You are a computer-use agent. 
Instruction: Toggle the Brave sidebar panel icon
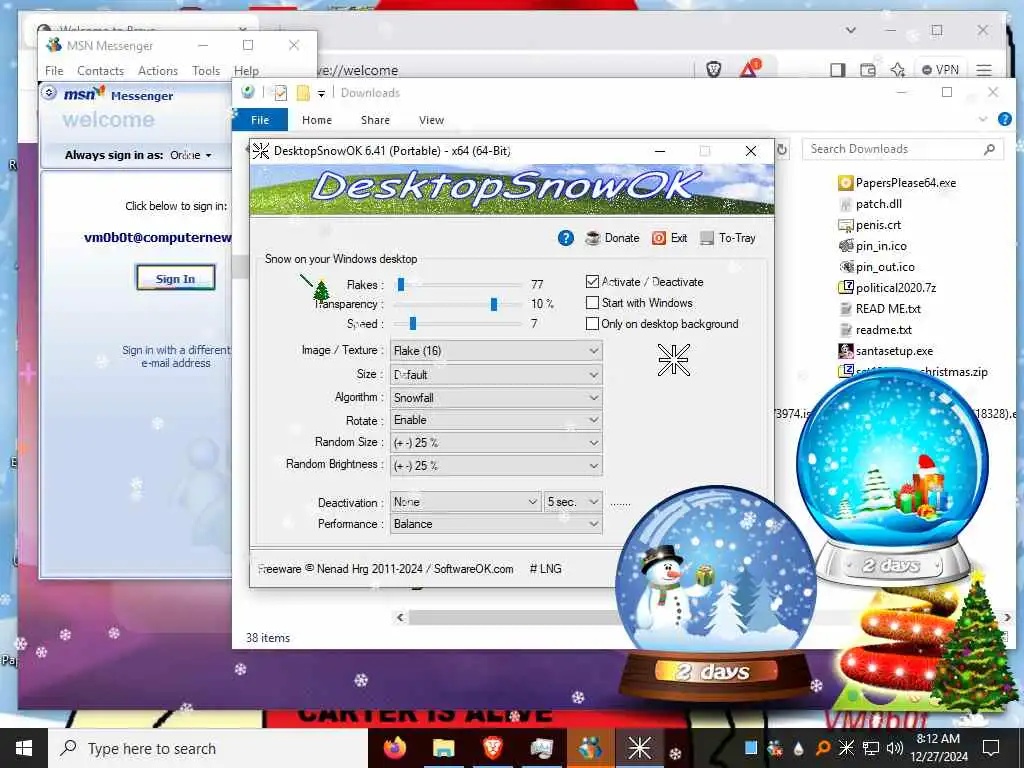point(837,70)
